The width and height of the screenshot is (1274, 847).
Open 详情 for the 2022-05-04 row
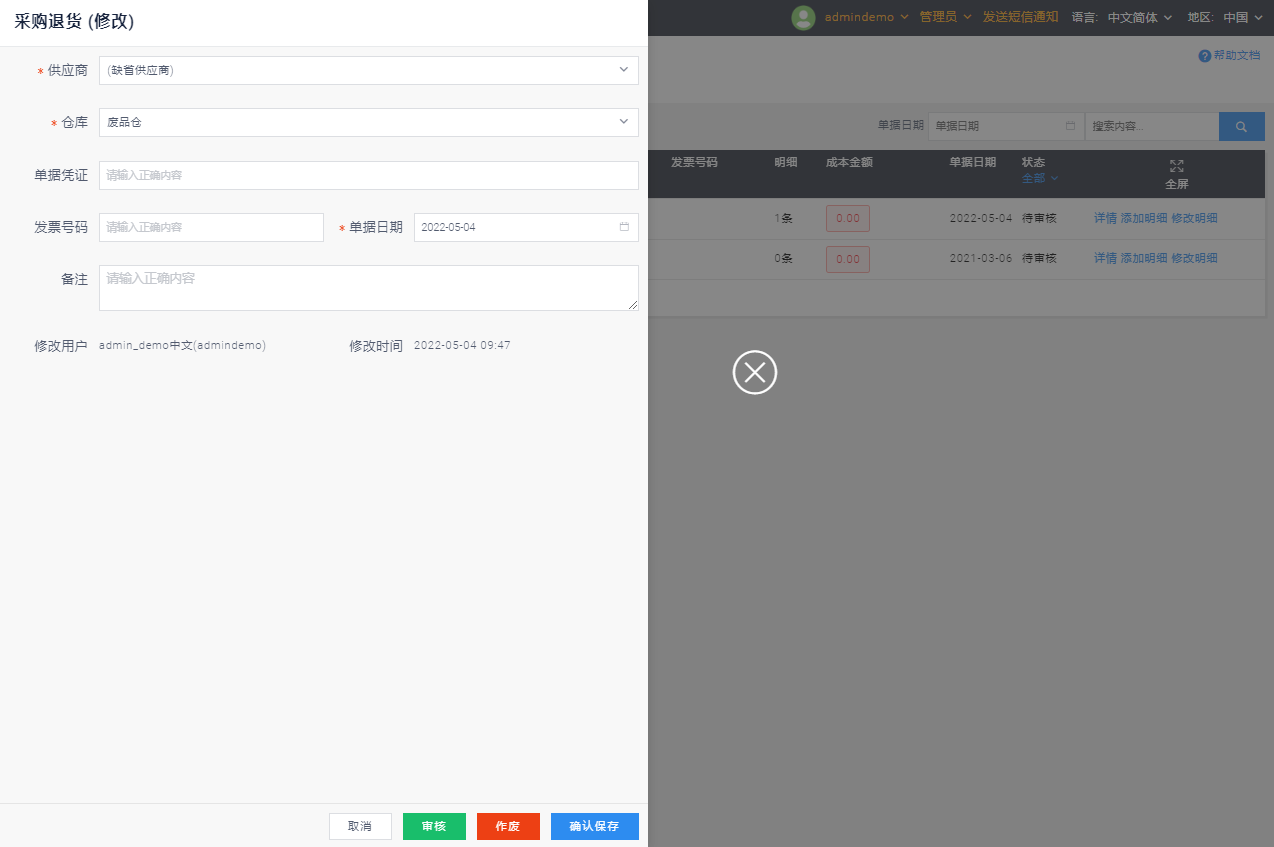tap(1105, 218)
